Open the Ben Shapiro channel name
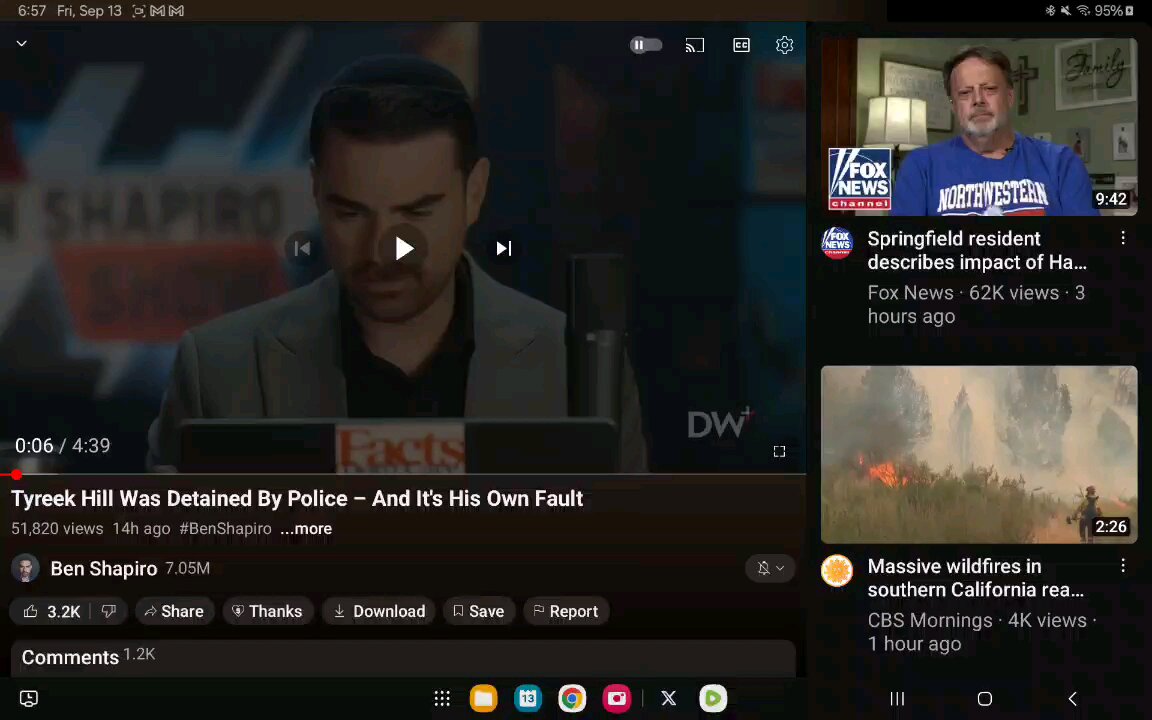Image resolution: width=1152 pixels, height=720 pixels. point(104,568)
